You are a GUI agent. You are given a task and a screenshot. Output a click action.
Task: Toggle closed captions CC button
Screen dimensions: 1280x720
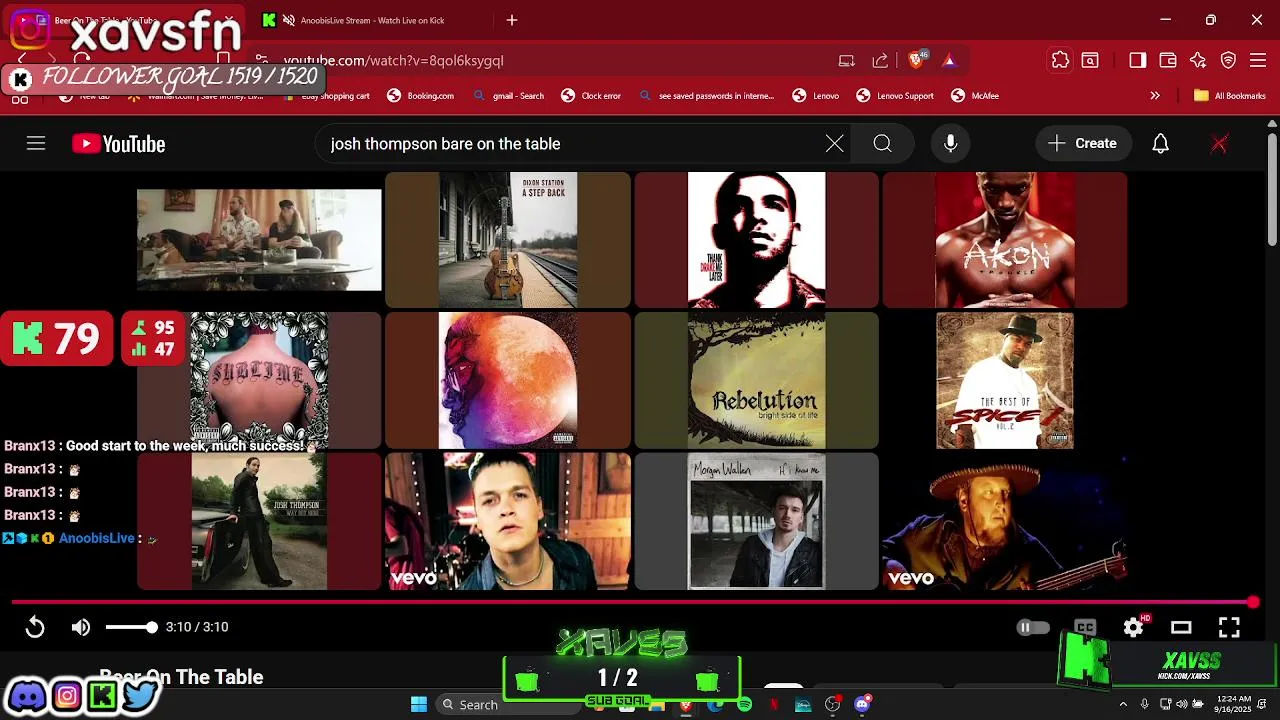tap(1085, 627)
